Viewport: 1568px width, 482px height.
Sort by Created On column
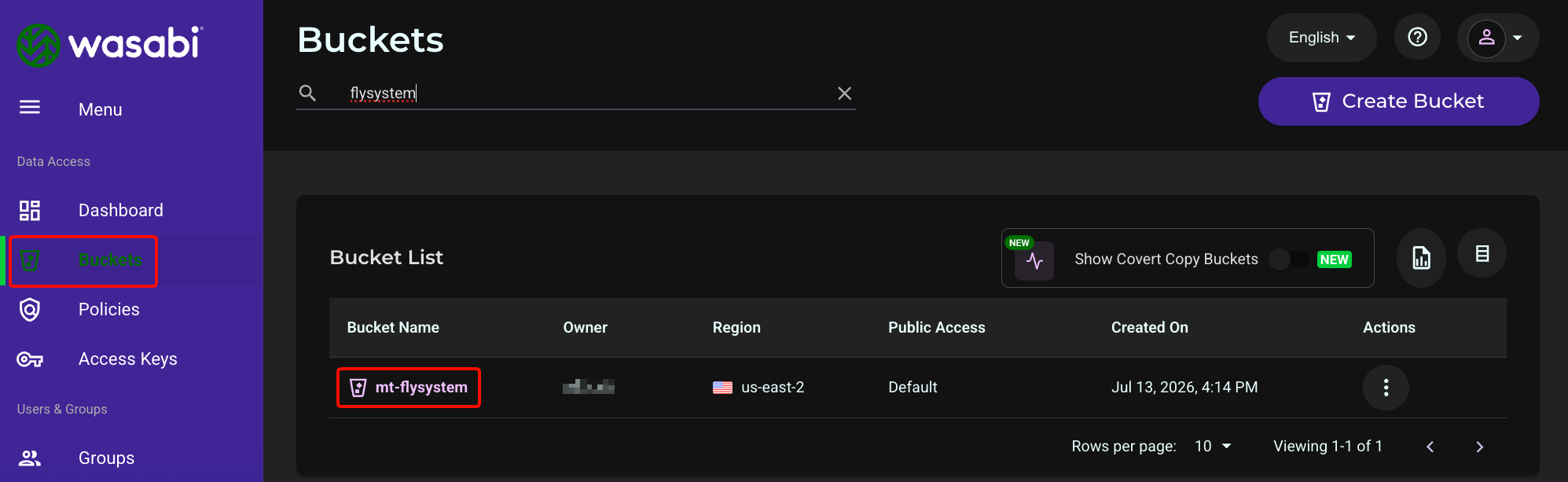pos(1150,327)
